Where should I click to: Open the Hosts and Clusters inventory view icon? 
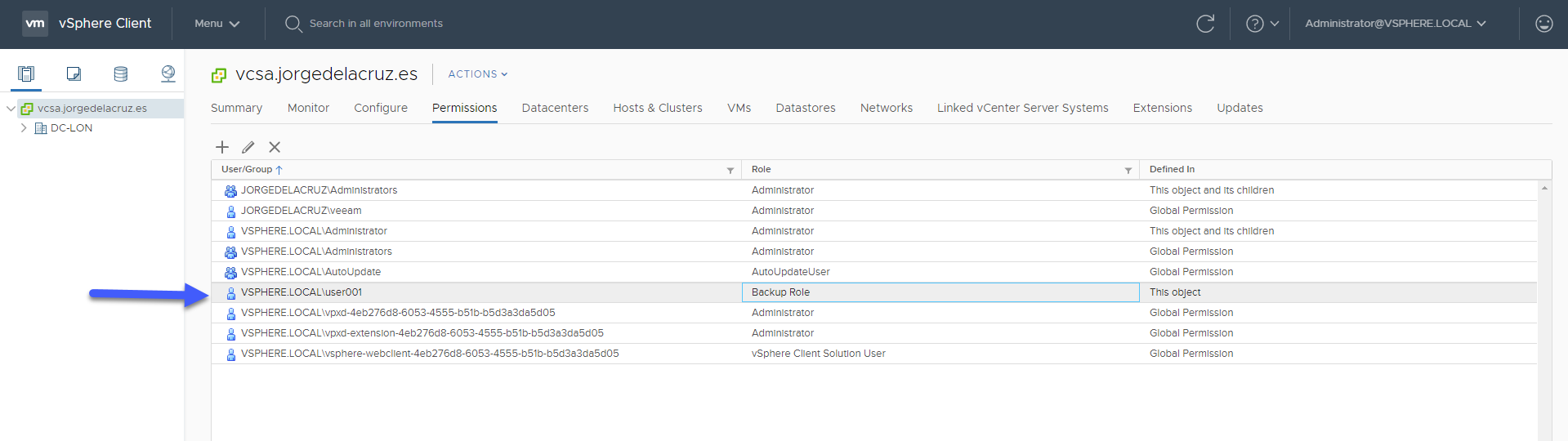[x=26, y=74]
